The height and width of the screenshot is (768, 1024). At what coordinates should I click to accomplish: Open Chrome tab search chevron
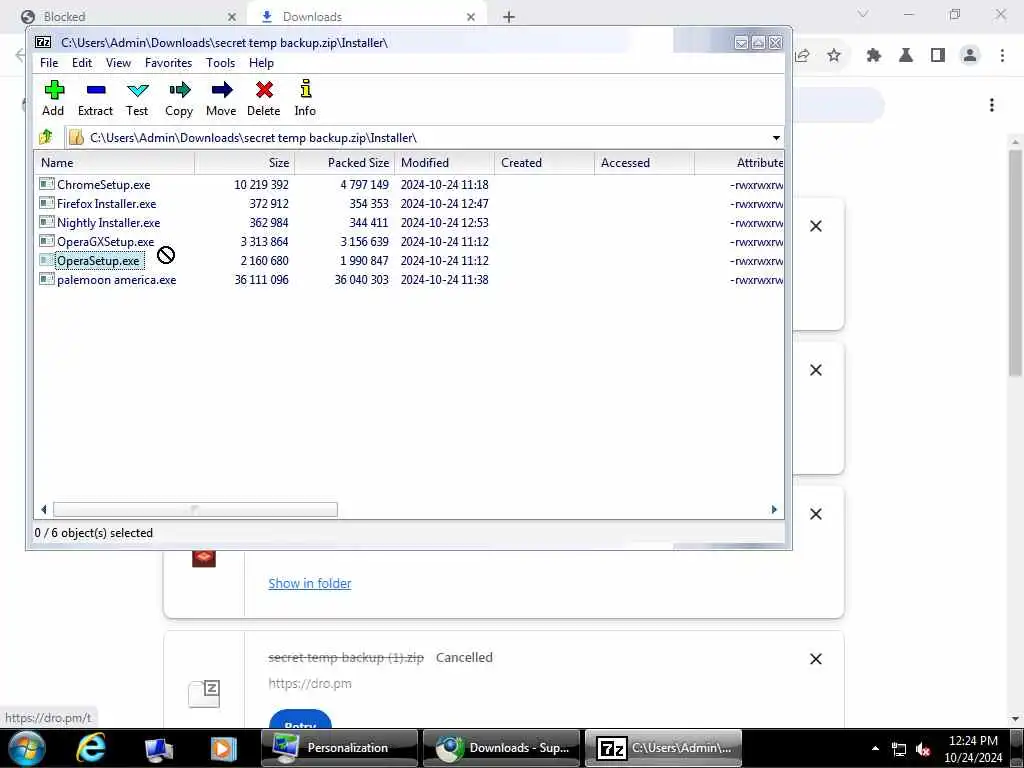point(863,14)
